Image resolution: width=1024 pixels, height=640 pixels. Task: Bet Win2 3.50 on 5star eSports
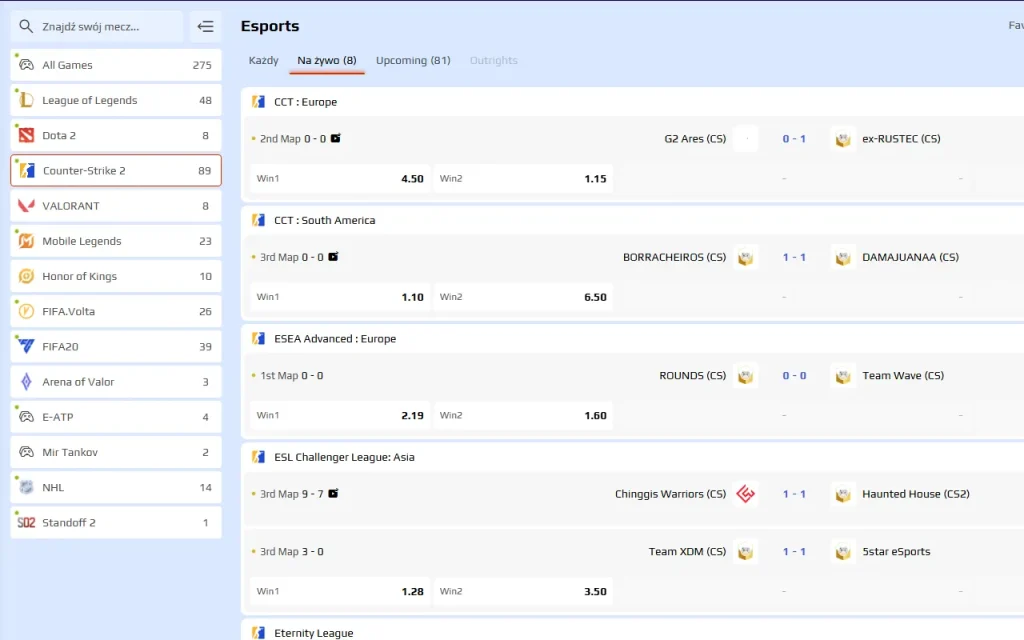click(523, 591)
